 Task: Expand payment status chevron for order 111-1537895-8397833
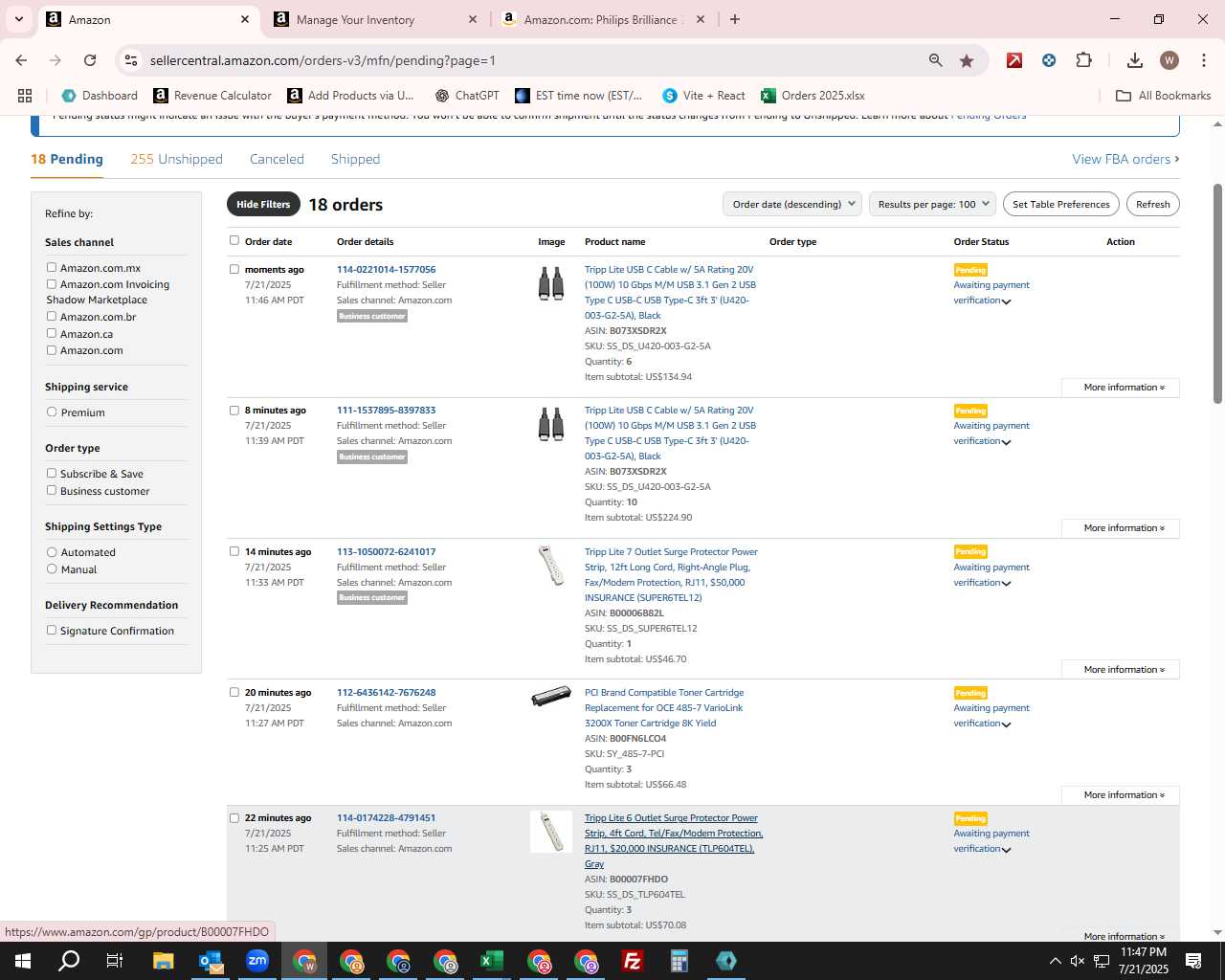(1006, 442)
